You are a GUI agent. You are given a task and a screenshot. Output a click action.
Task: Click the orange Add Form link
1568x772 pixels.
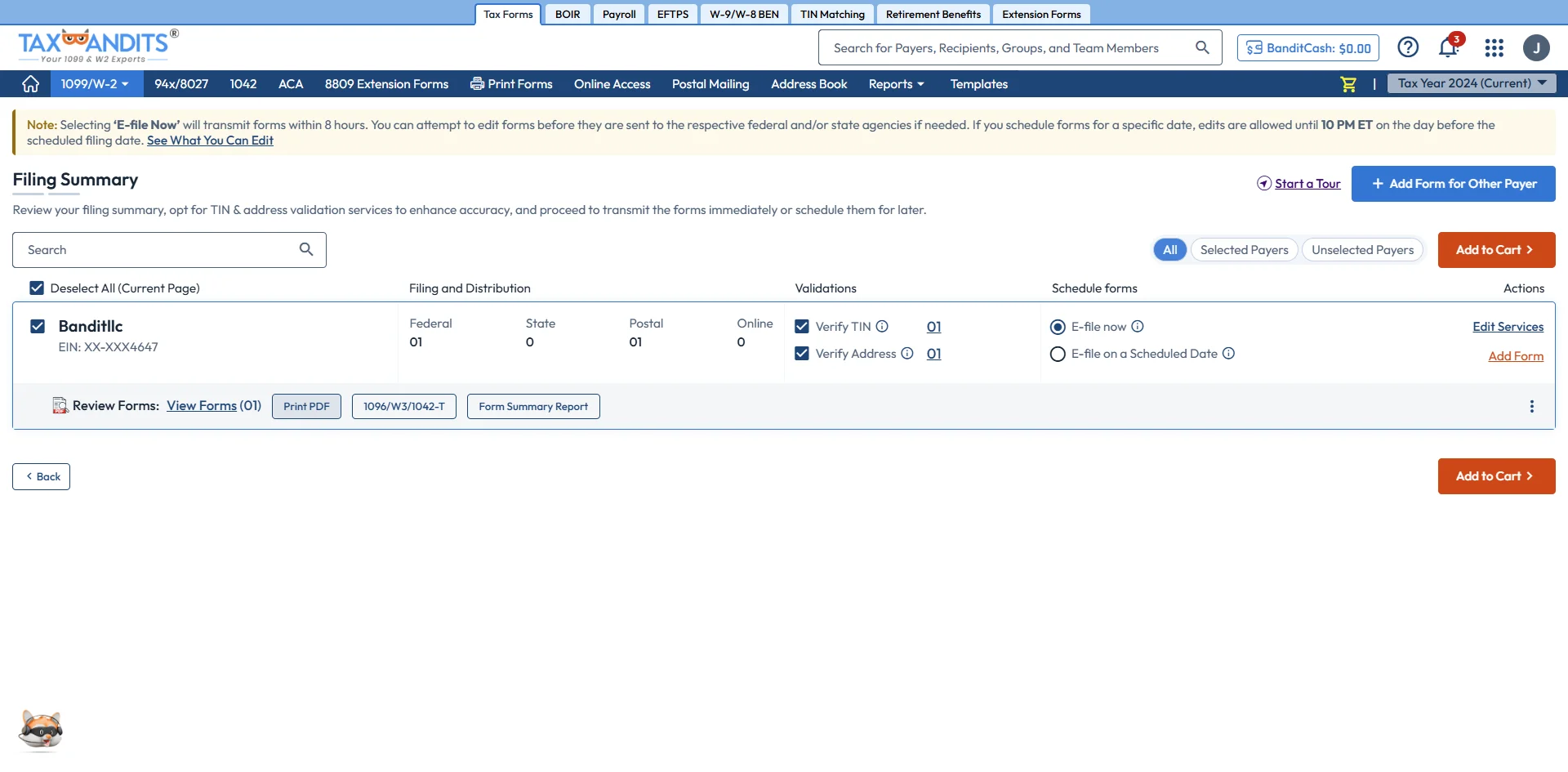(1516, 356)
